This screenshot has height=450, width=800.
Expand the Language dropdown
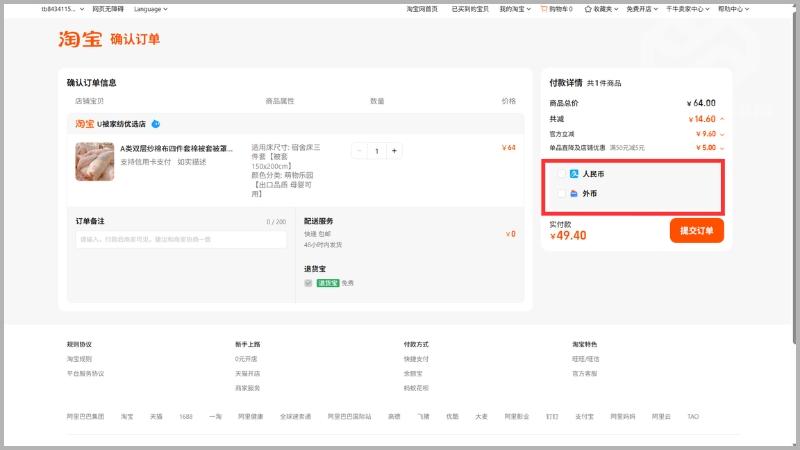150,8
